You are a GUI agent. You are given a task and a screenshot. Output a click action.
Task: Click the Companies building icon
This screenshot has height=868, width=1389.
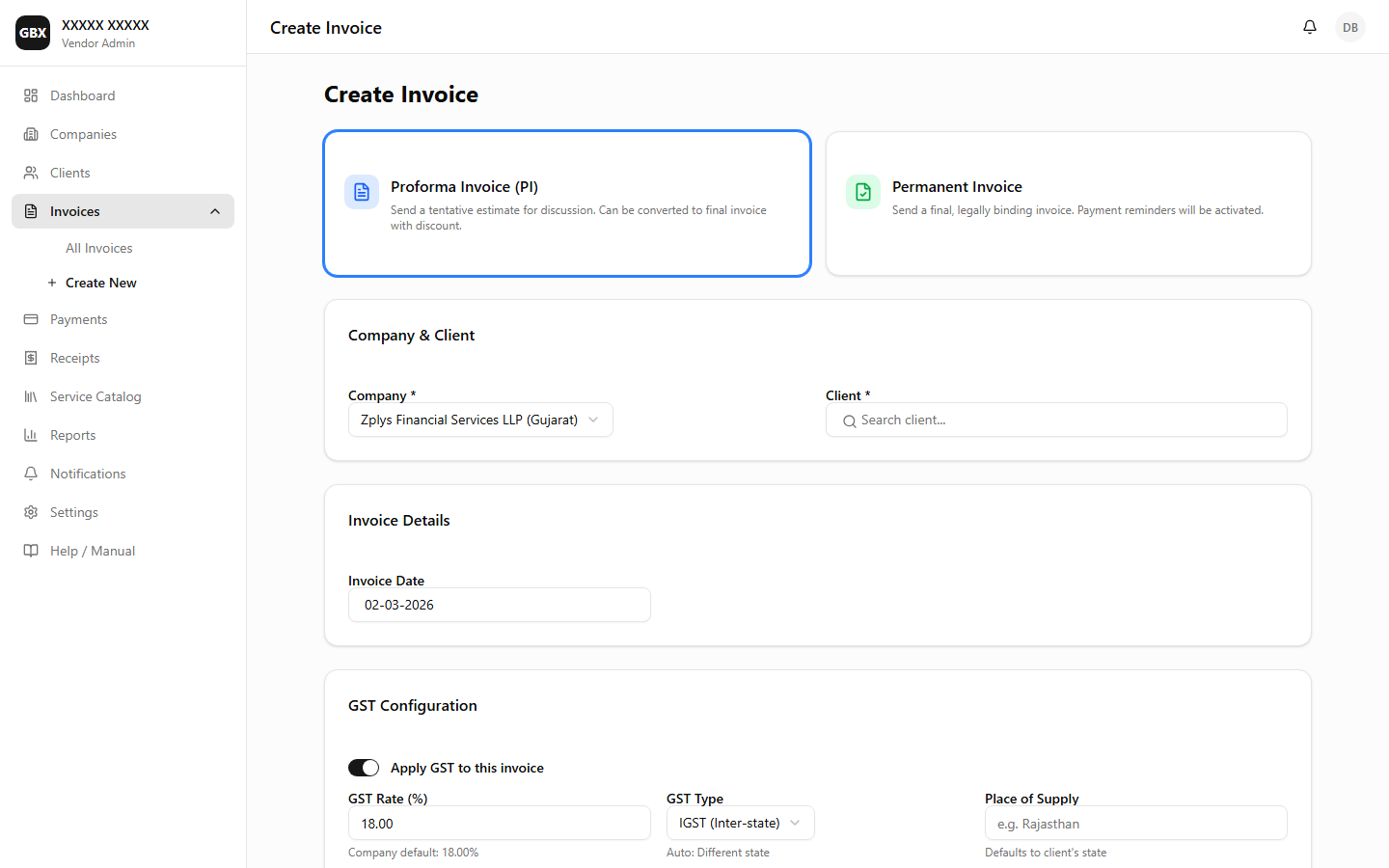tap(31, 134)
